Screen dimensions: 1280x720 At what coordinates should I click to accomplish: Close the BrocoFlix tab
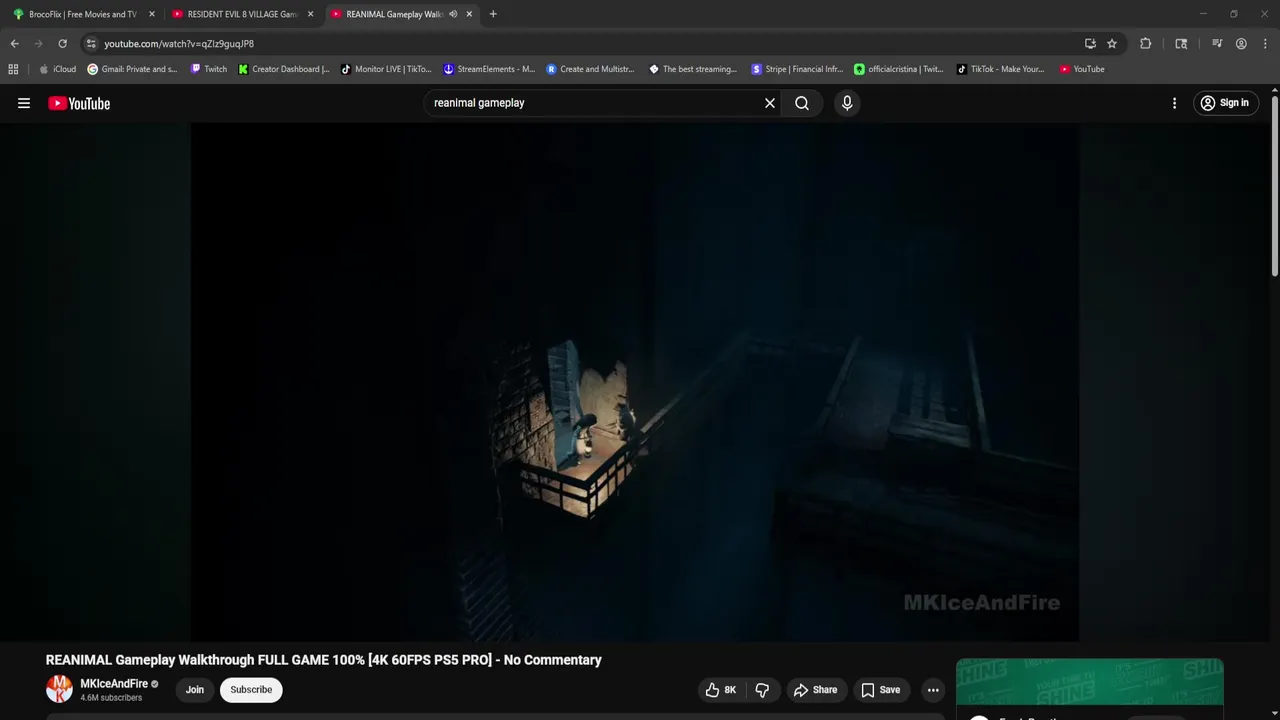152,14
